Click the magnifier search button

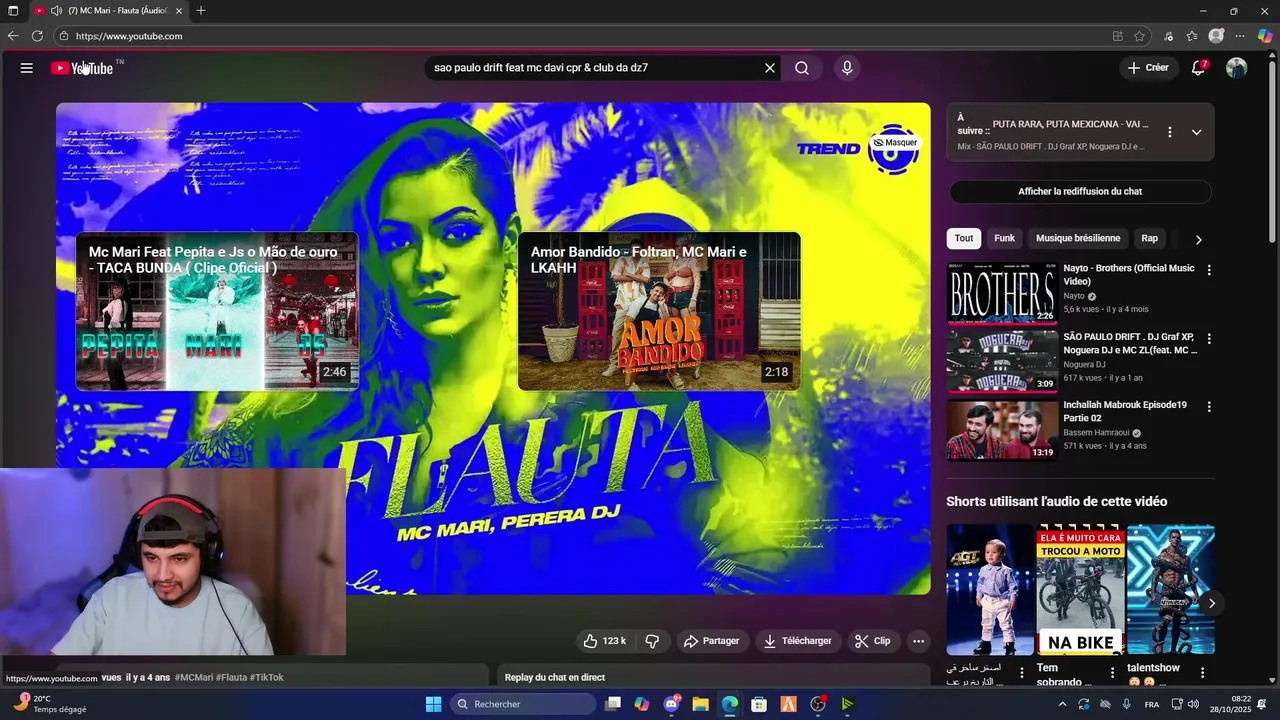click(x=802, y=68)
